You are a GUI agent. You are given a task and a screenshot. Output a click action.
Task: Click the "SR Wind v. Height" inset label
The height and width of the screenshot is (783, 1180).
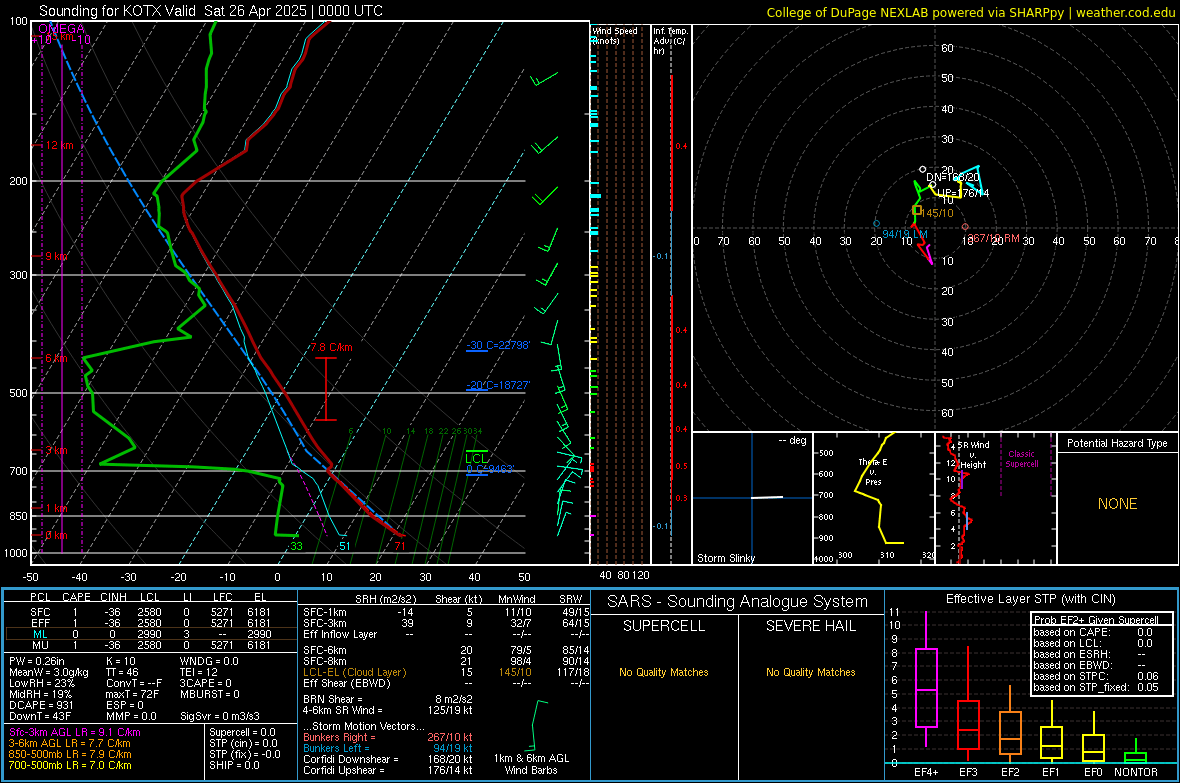[x=972, y=455]
